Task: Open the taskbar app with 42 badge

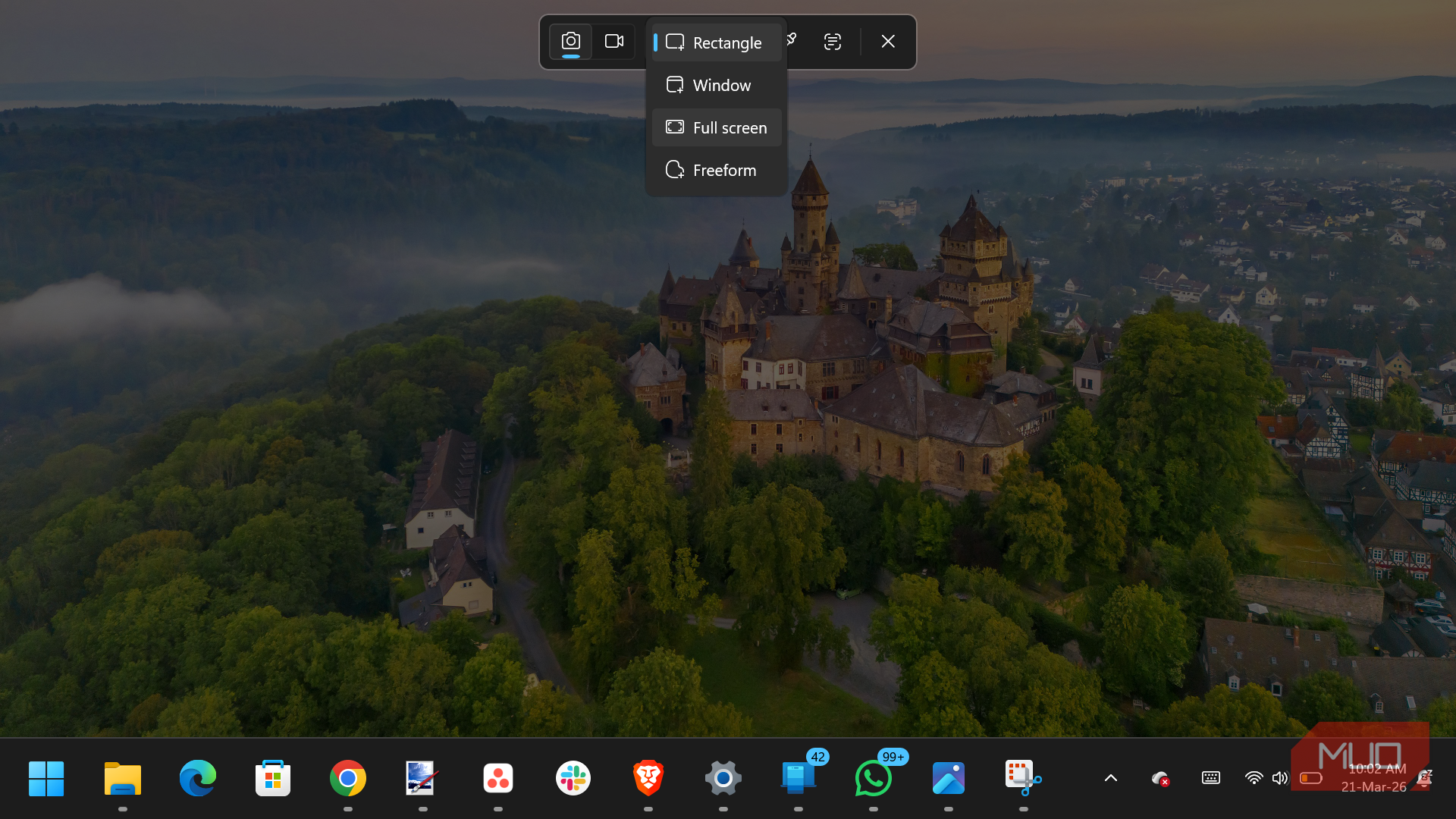Action: (799, 778)
